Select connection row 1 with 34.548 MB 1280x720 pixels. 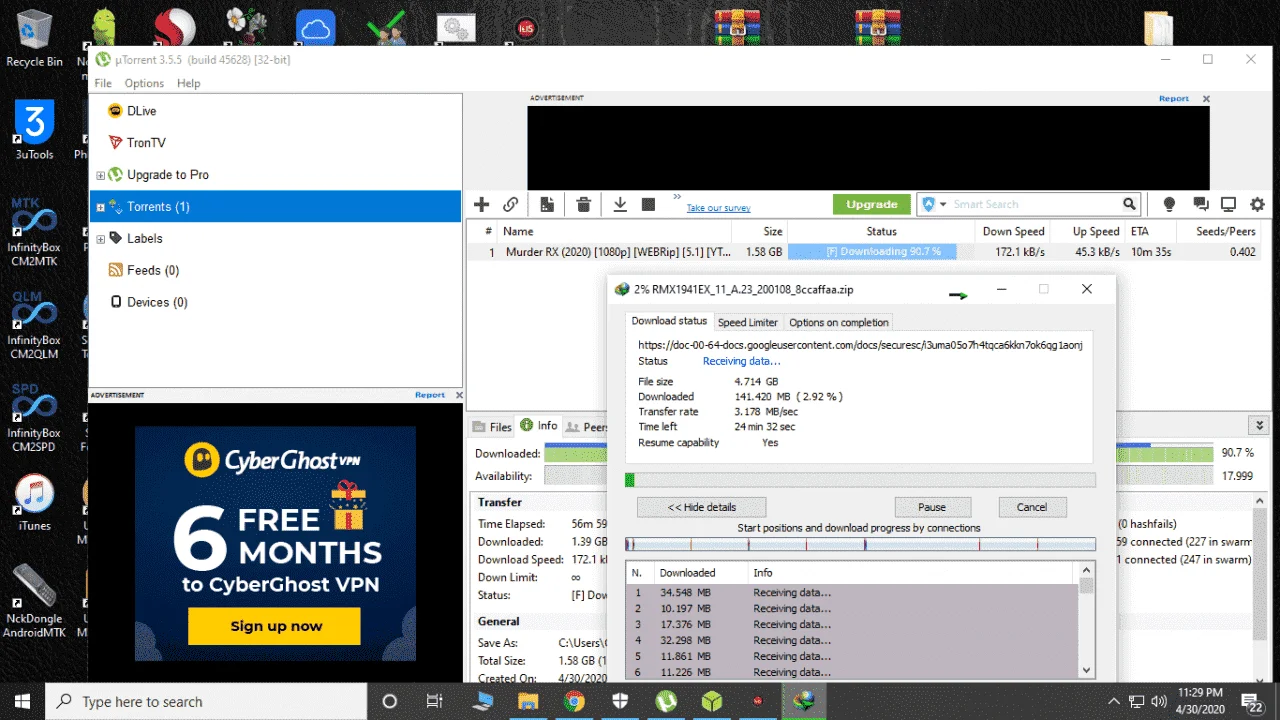(851, 593)
